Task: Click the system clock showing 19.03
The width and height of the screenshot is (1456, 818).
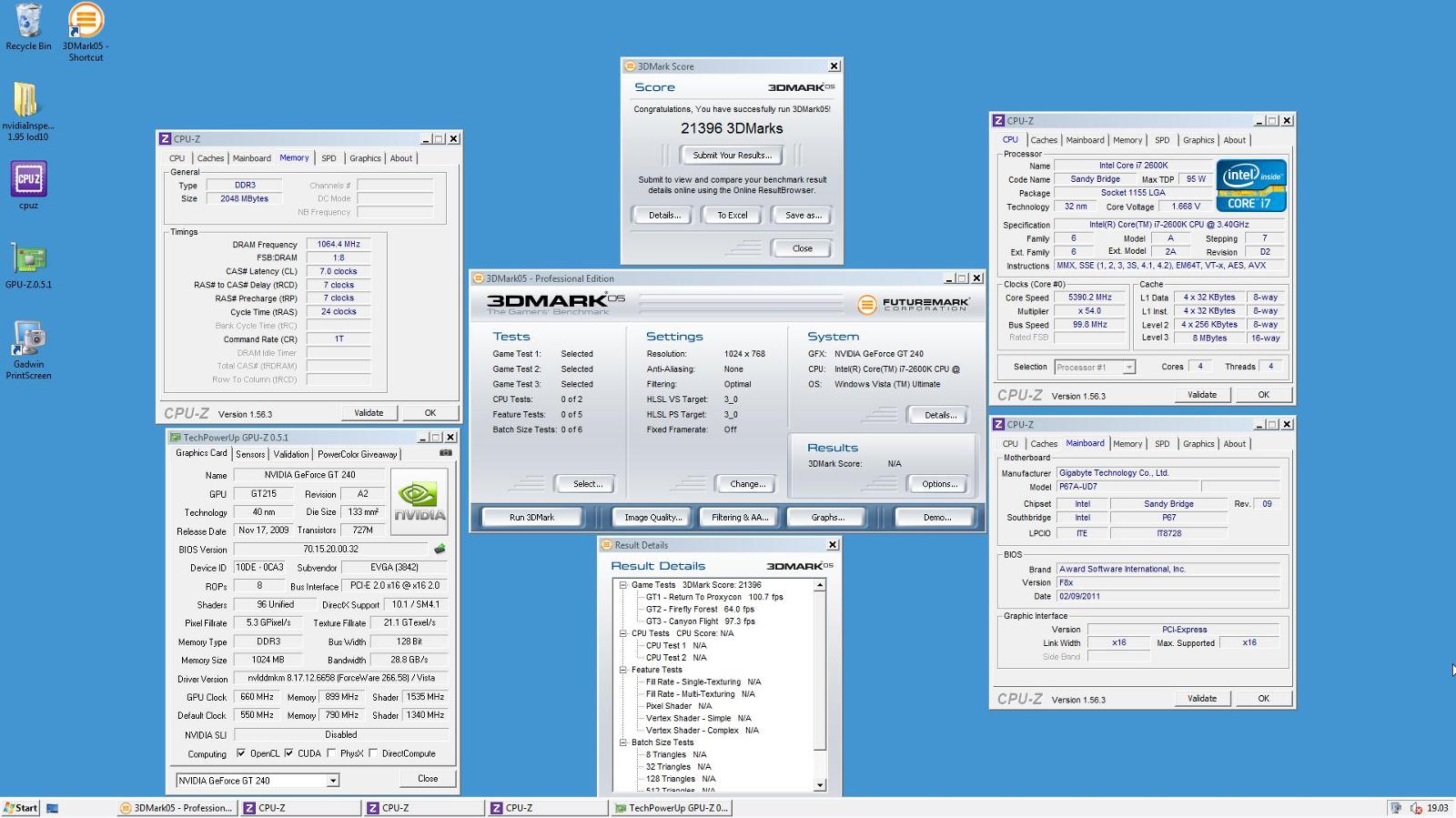Action: [1438, 808]
